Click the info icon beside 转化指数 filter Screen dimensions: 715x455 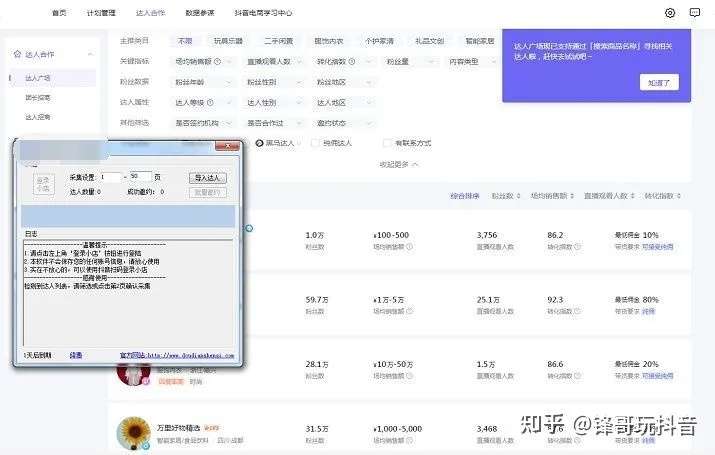coord(352,61)
